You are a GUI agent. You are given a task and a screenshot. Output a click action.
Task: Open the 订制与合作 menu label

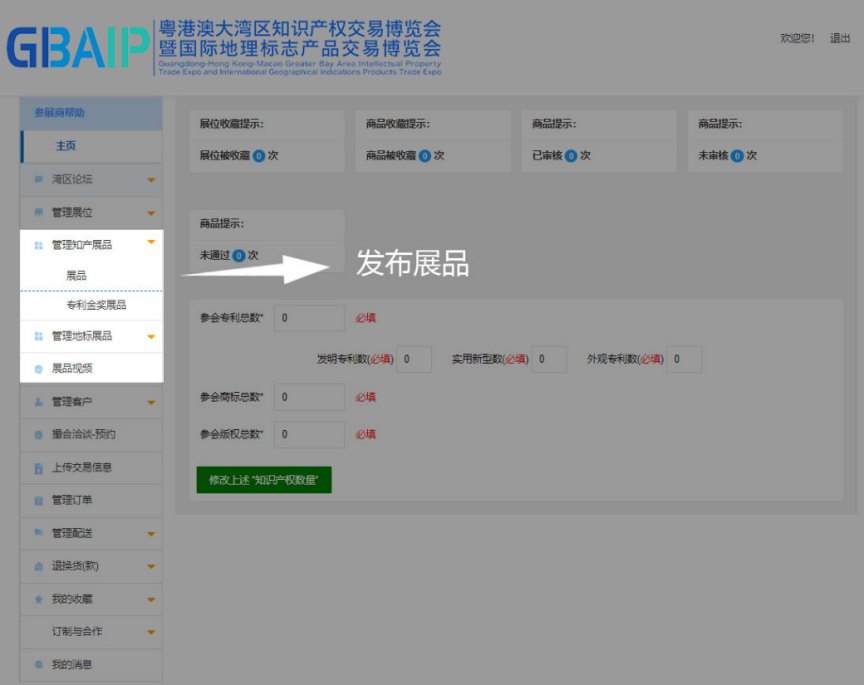pos(77,632)
